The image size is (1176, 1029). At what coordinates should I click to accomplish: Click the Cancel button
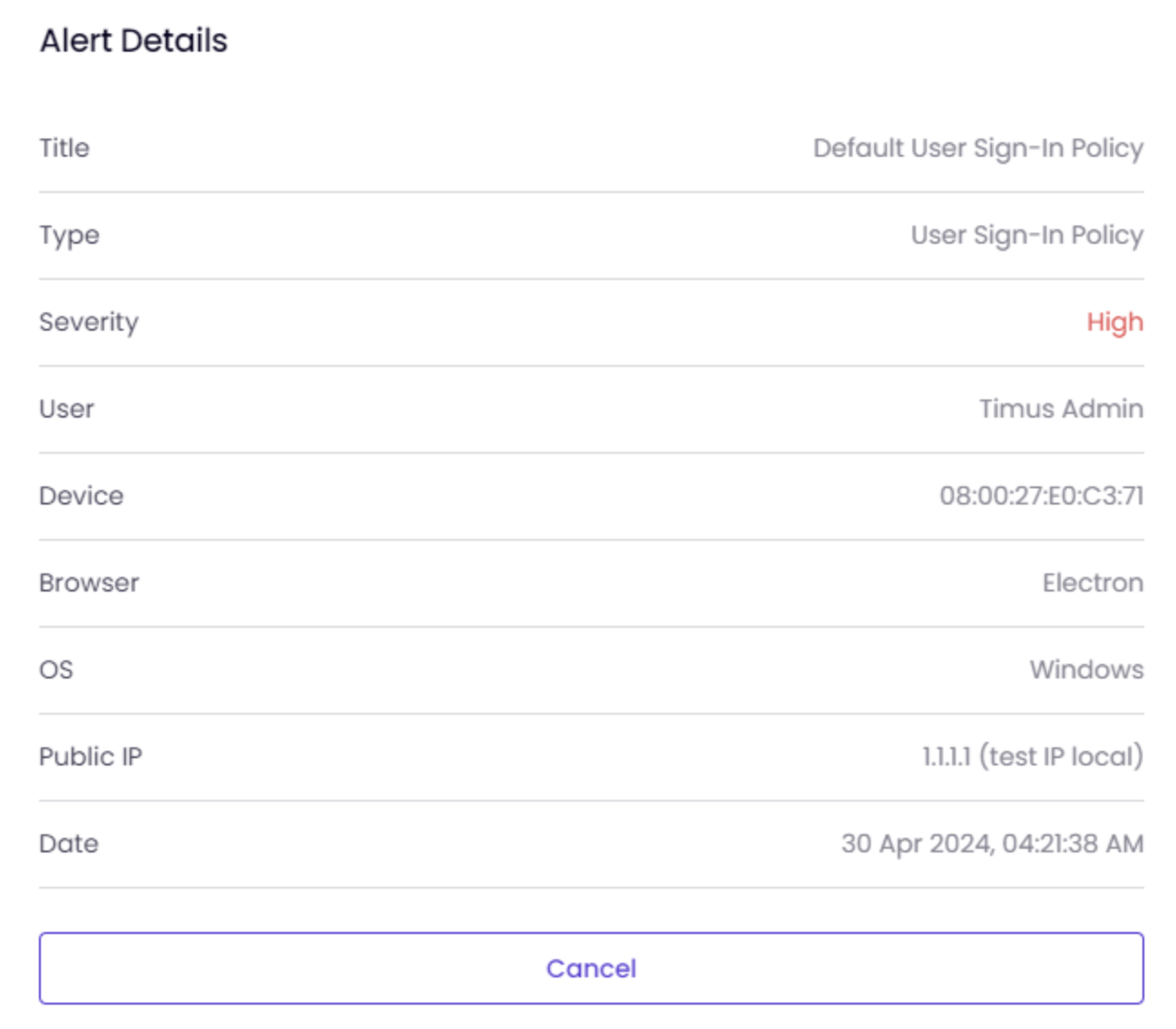(591, 968)
